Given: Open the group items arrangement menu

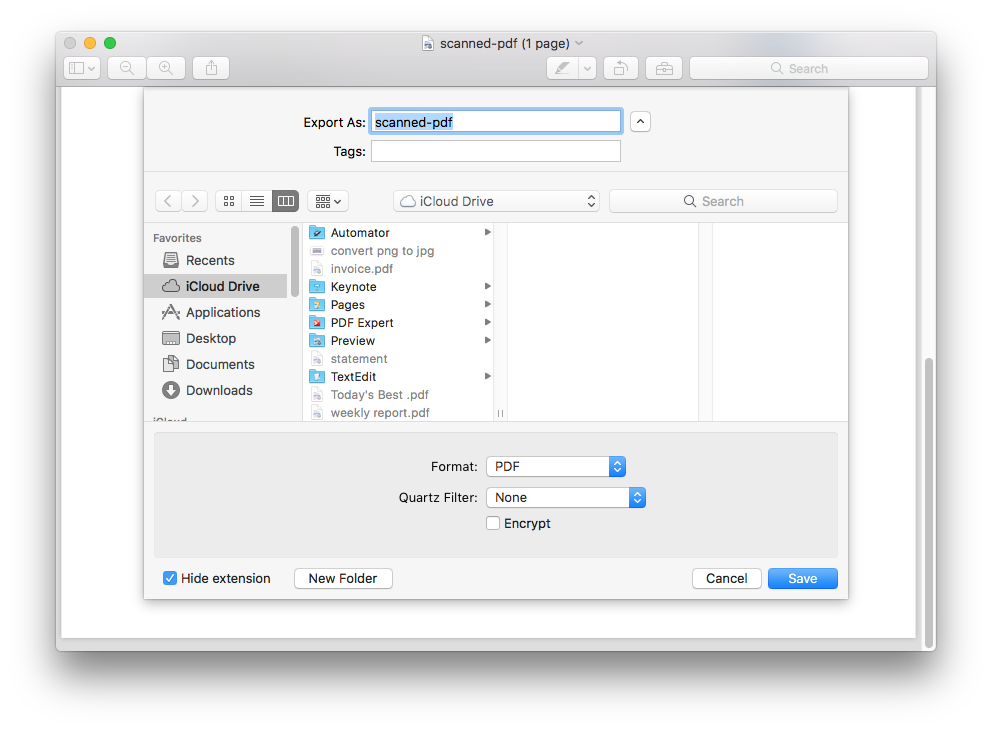Looking at the screenshot, I should point(328,201).
